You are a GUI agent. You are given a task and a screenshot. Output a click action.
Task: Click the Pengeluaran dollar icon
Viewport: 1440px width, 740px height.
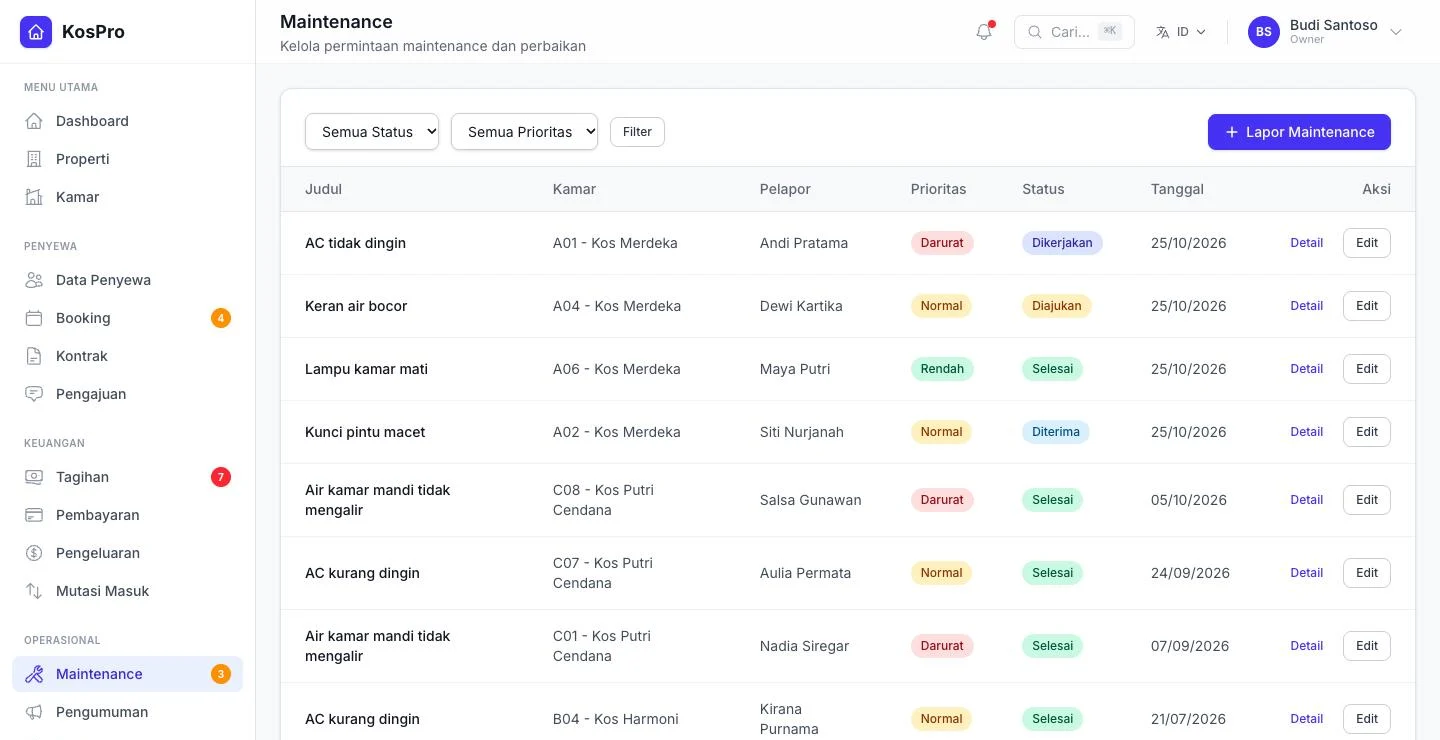click(x=34, y=553)
